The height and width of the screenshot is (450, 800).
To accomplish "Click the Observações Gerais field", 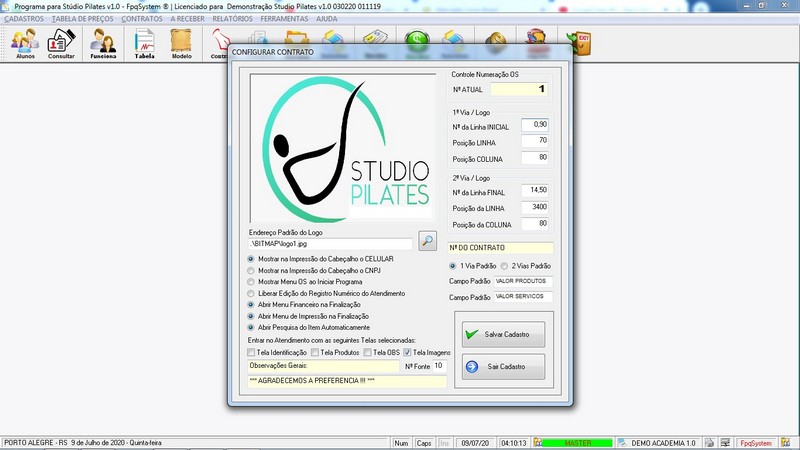I will pyautogui.click(x=323, y=366).
